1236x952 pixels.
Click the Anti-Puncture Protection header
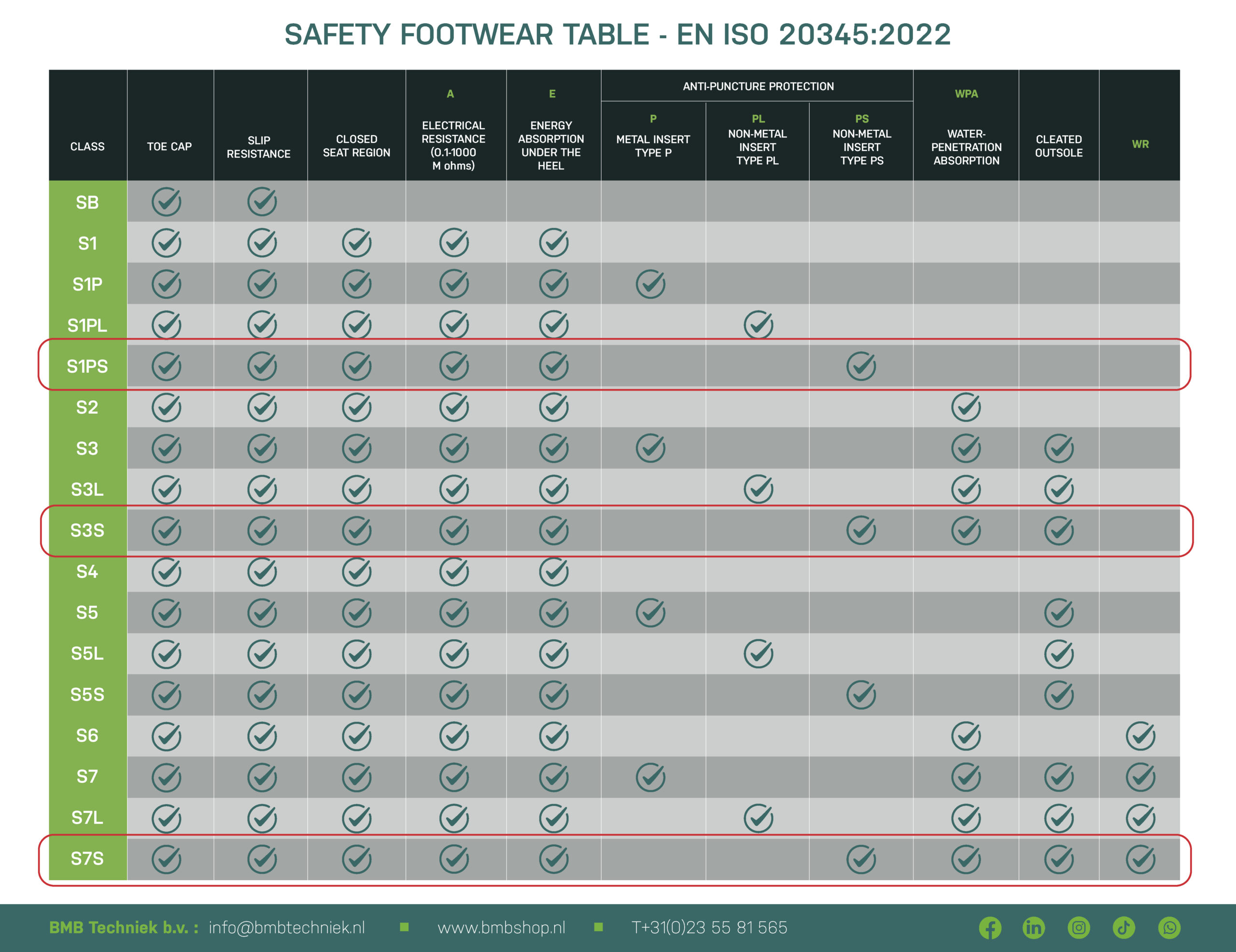tap(758, 86)
